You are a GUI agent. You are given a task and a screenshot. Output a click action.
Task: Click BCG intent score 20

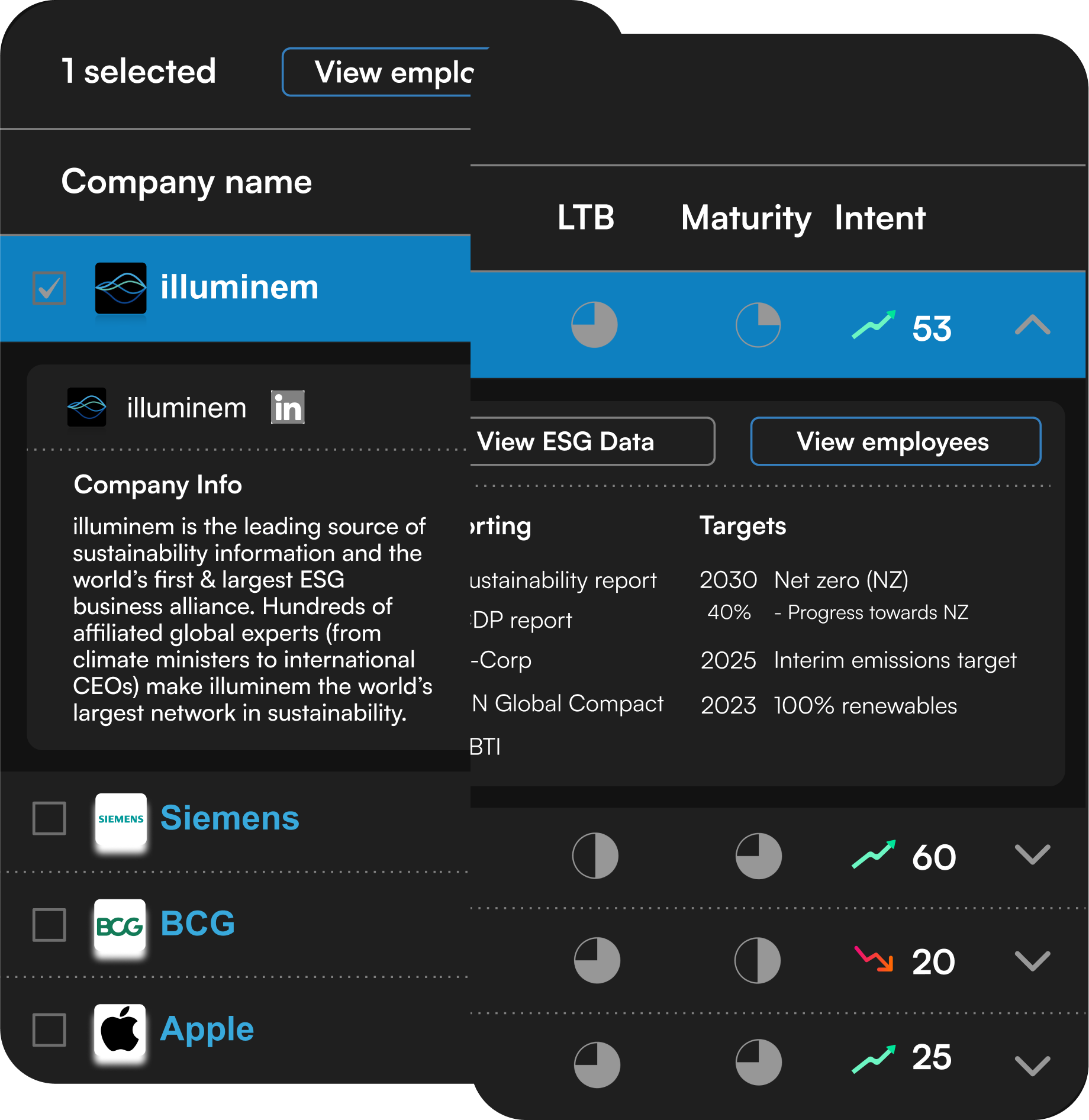coord(933,963)
